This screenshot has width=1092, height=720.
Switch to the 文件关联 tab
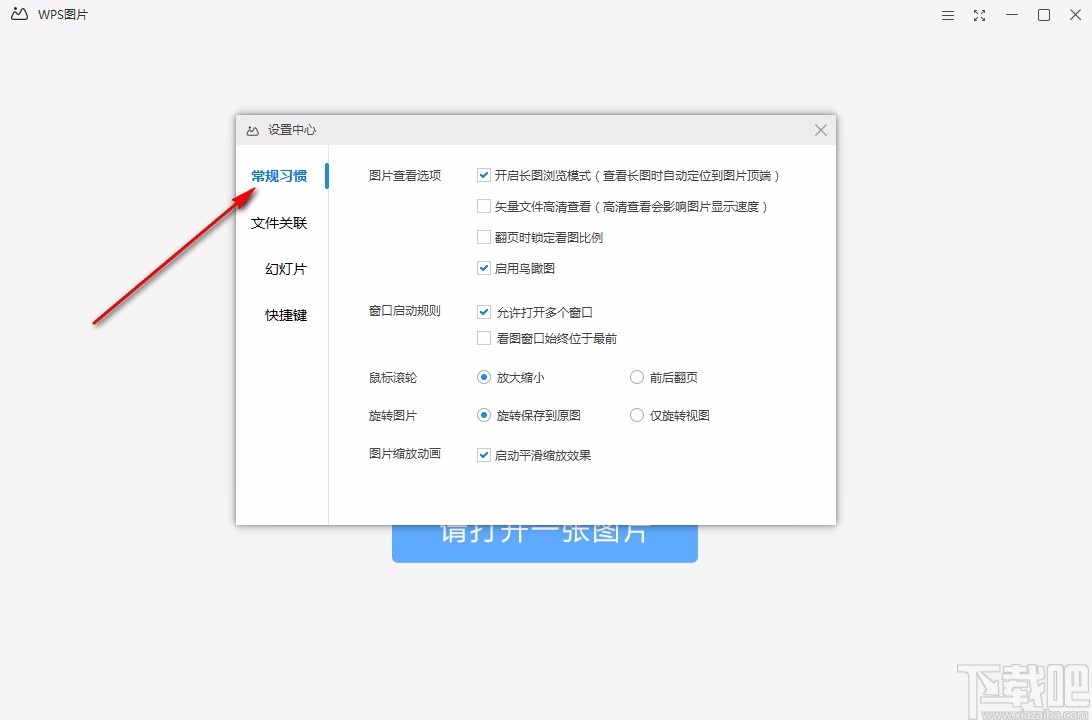click(x=279, y=223)
